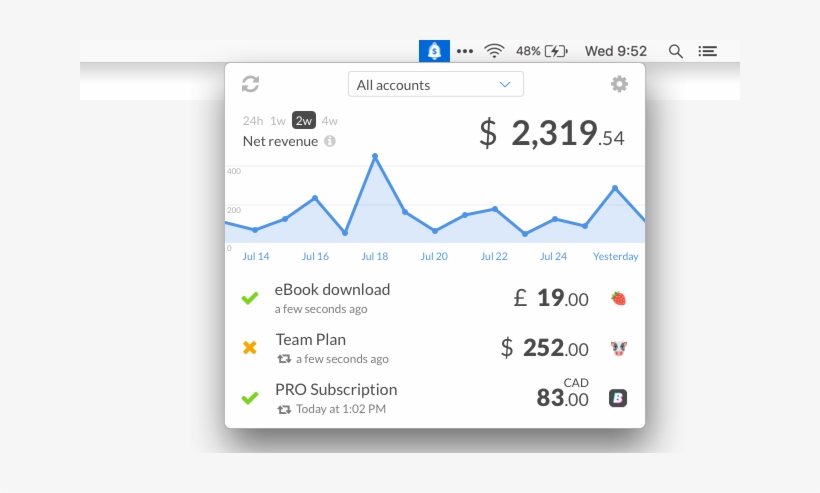Image resolution: width=820 pixels, height=493 pixels.
Task: Click green checkmark beside eBook download
Action: point(250,298)
